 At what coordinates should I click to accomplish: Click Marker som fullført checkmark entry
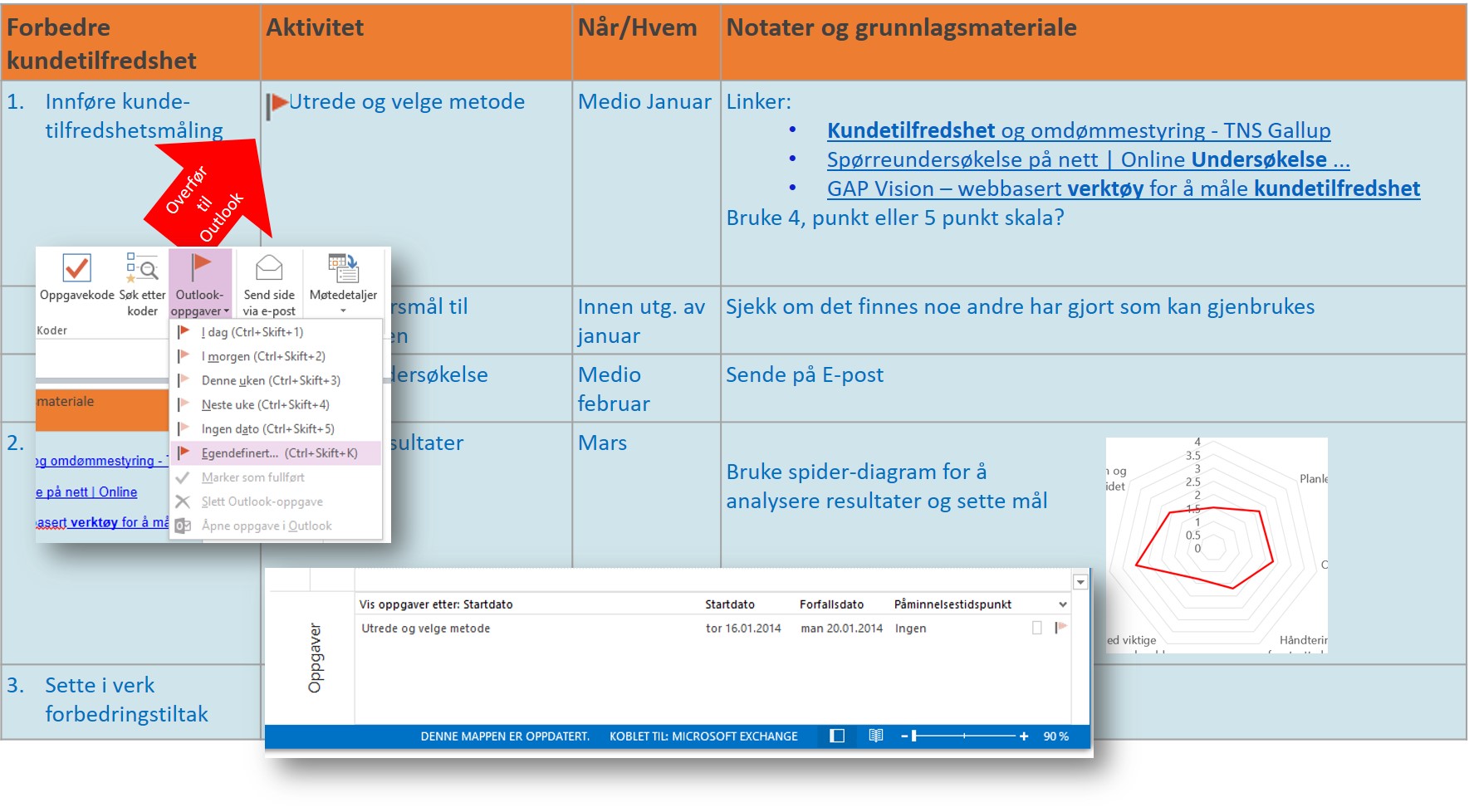click(x=277, y=477)
